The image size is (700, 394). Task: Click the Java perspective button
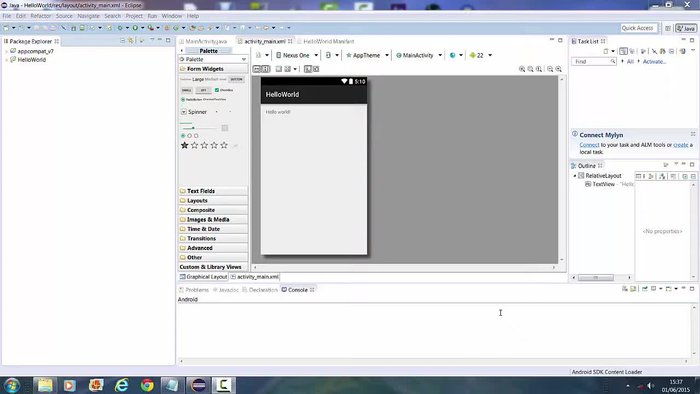click(686, 28)
